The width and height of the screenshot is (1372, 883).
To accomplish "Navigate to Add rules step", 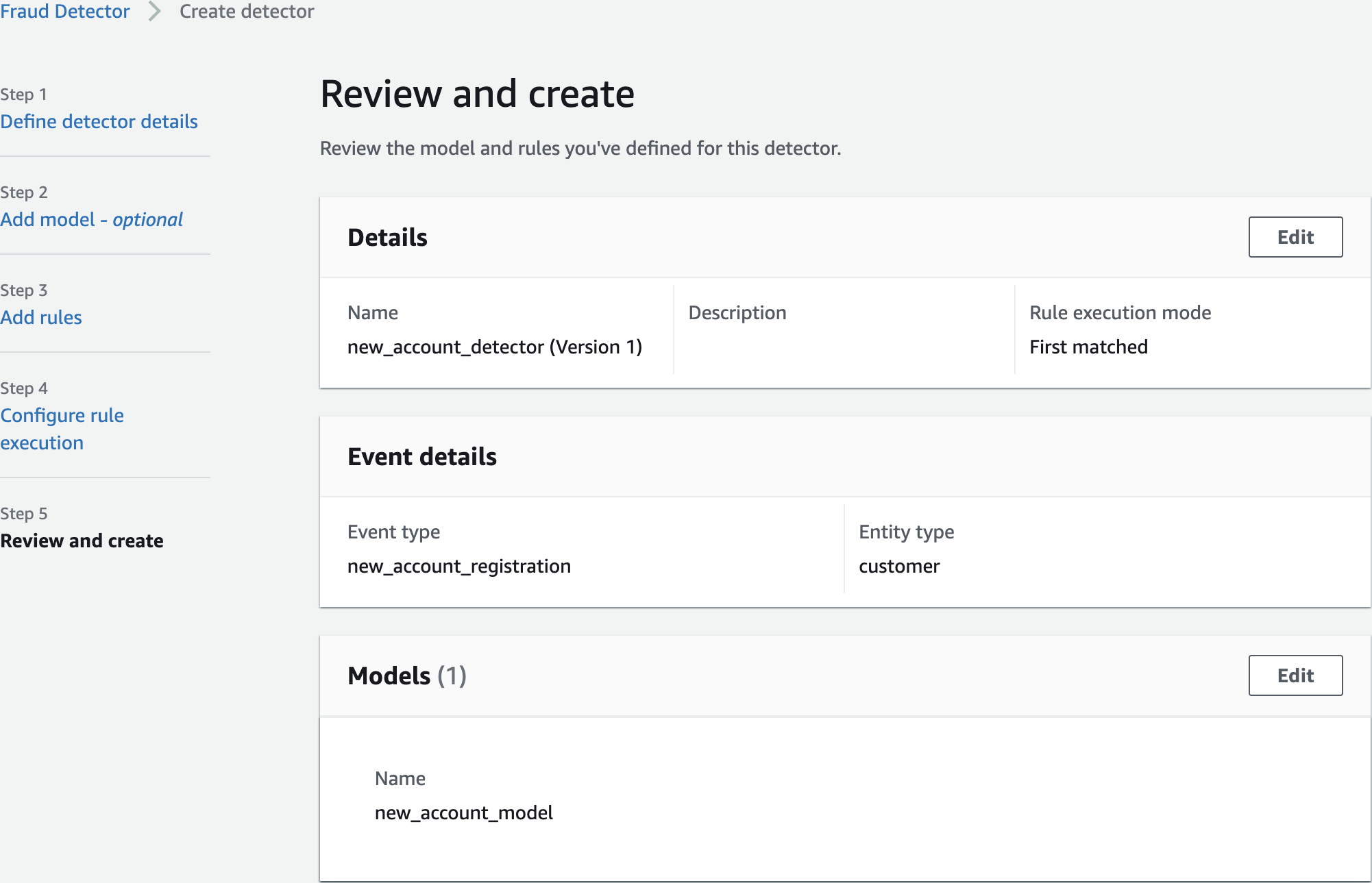I will 41,317.
